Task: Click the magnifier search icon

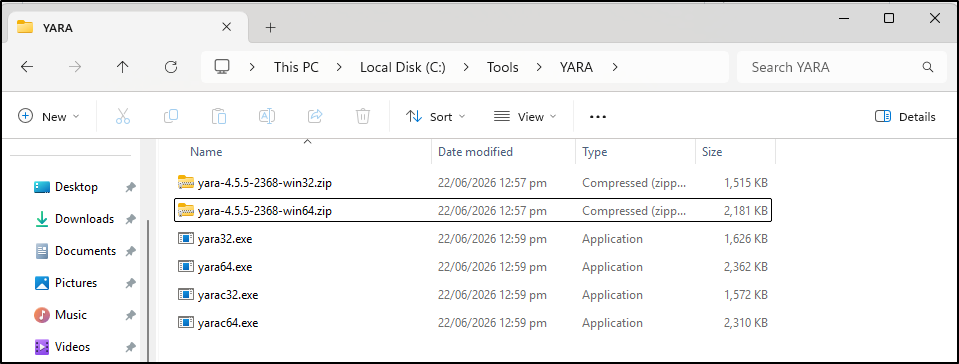Action: click(927, 67)
